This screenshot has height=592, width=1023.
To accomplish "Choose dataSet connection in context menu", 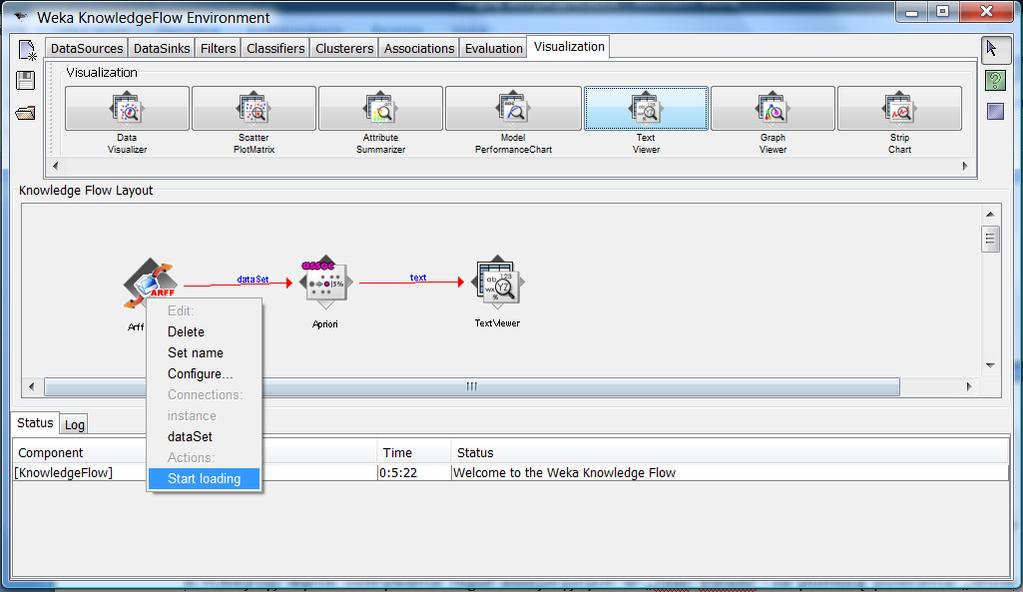I will [204, 437].
